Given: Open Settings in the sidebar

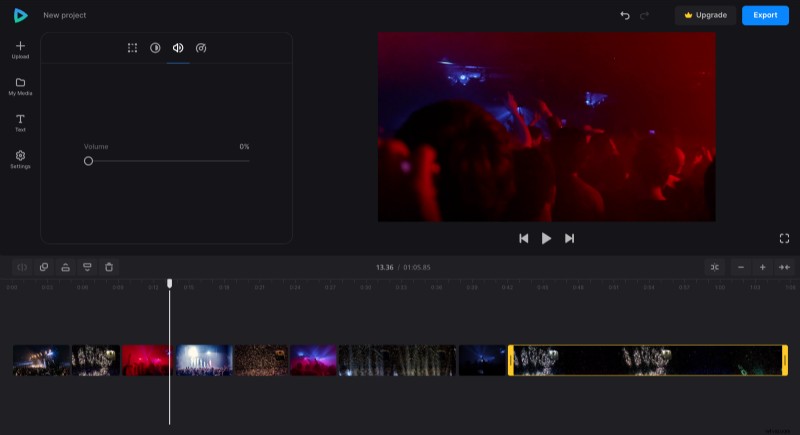Looking at the screenshot, I should pyautogui.click(x=20, y=160).
